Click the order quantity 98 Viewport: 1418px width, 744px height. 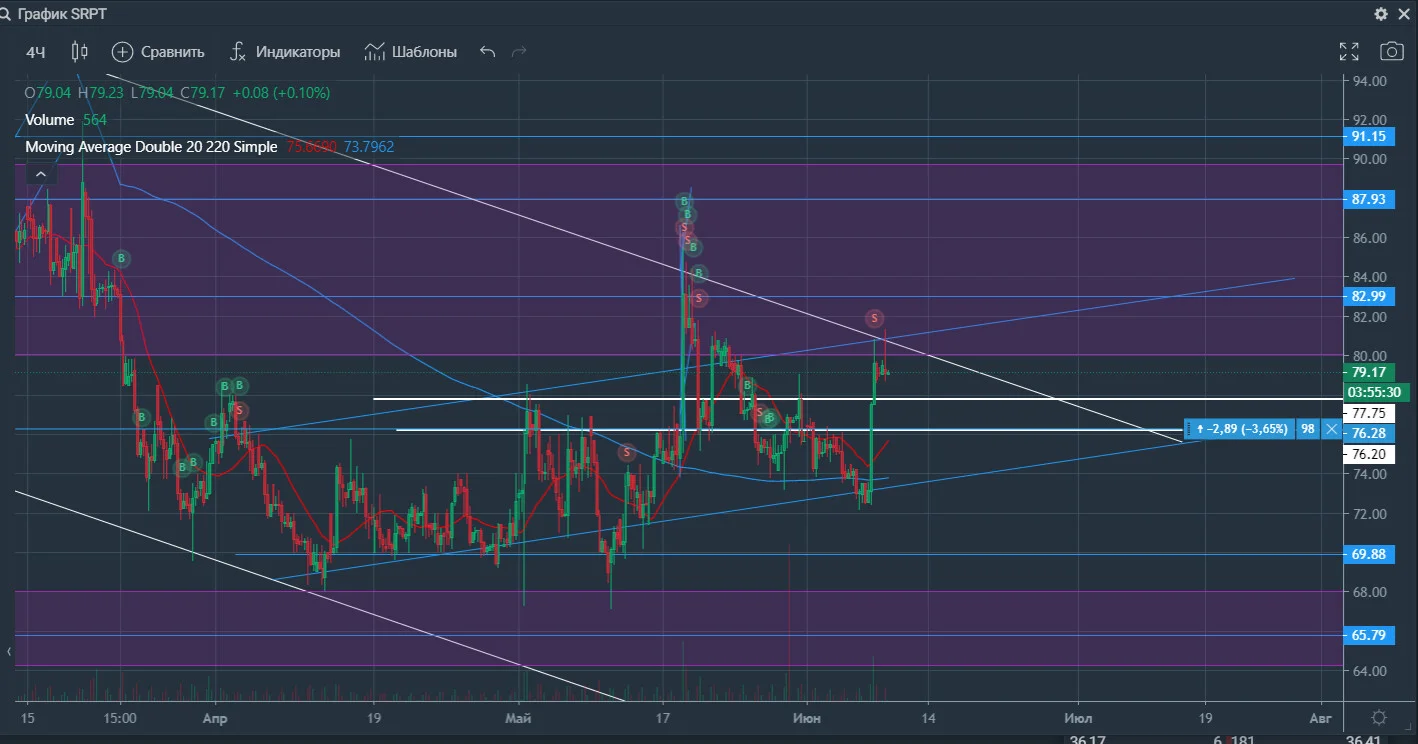point(1307,429)
